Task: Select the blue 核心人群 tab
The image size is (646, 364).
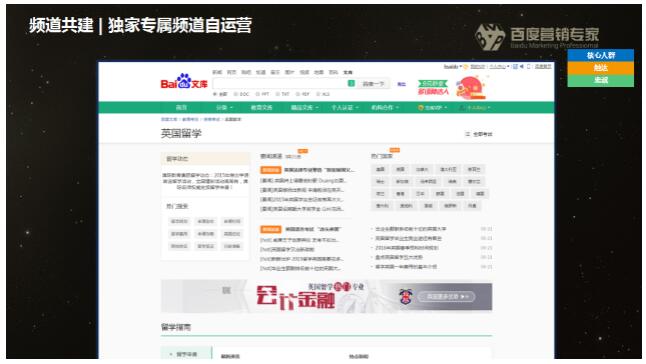Action: pos(601,55)
